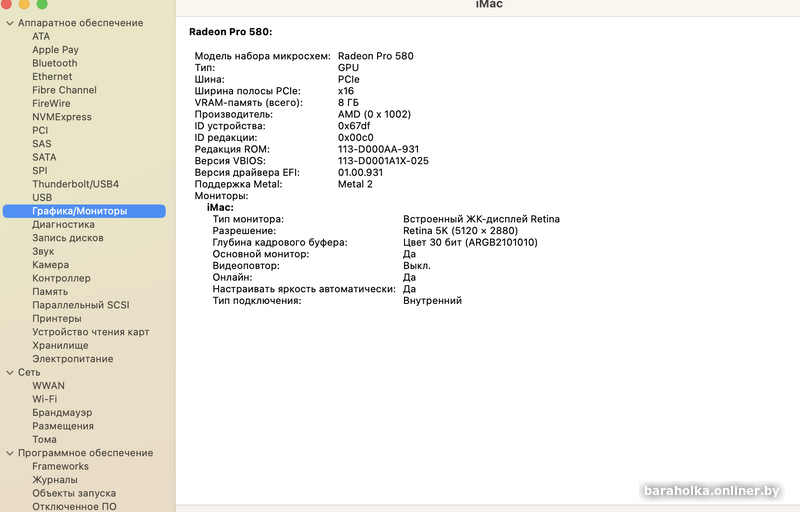Open the Ethernet sidebar entry
The height and width of the screenshot is (512, 800).
coord(52,76)
